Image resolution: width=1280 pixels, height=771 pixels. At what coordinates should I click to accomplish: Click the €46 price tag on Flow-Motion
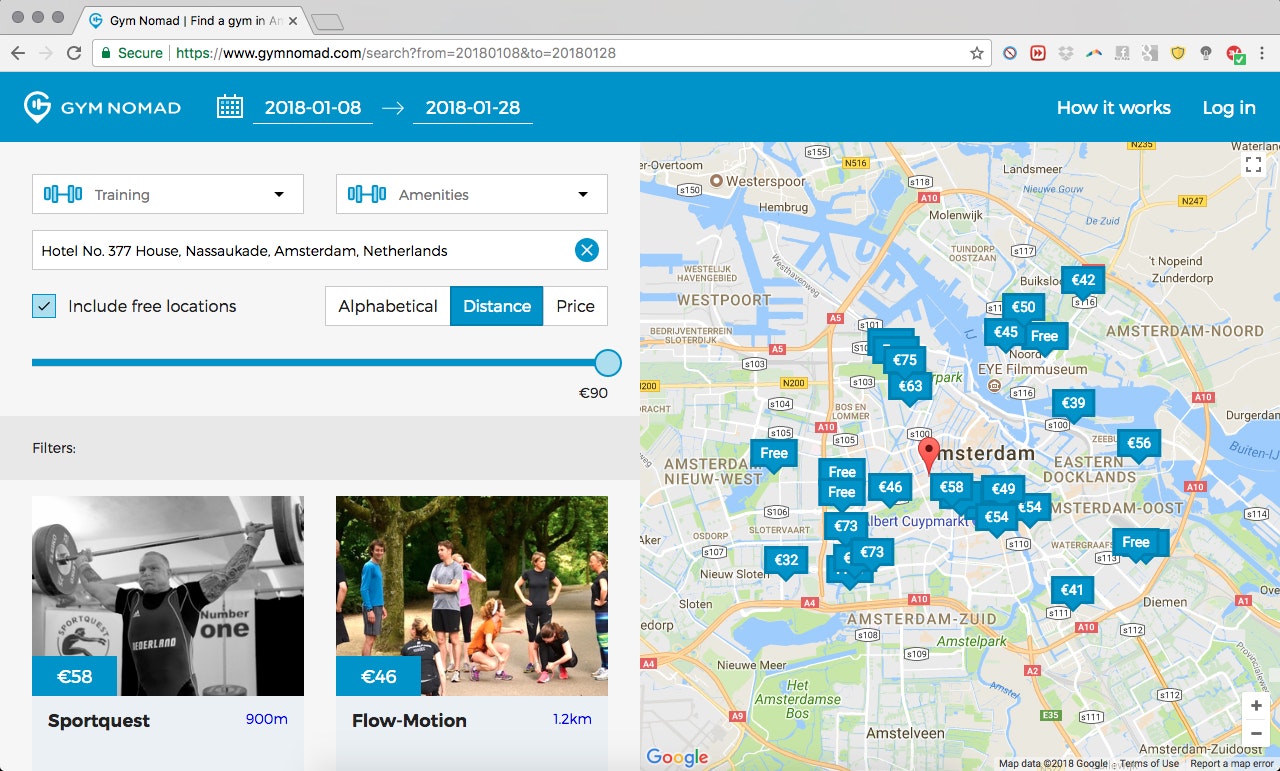point(379,676)
